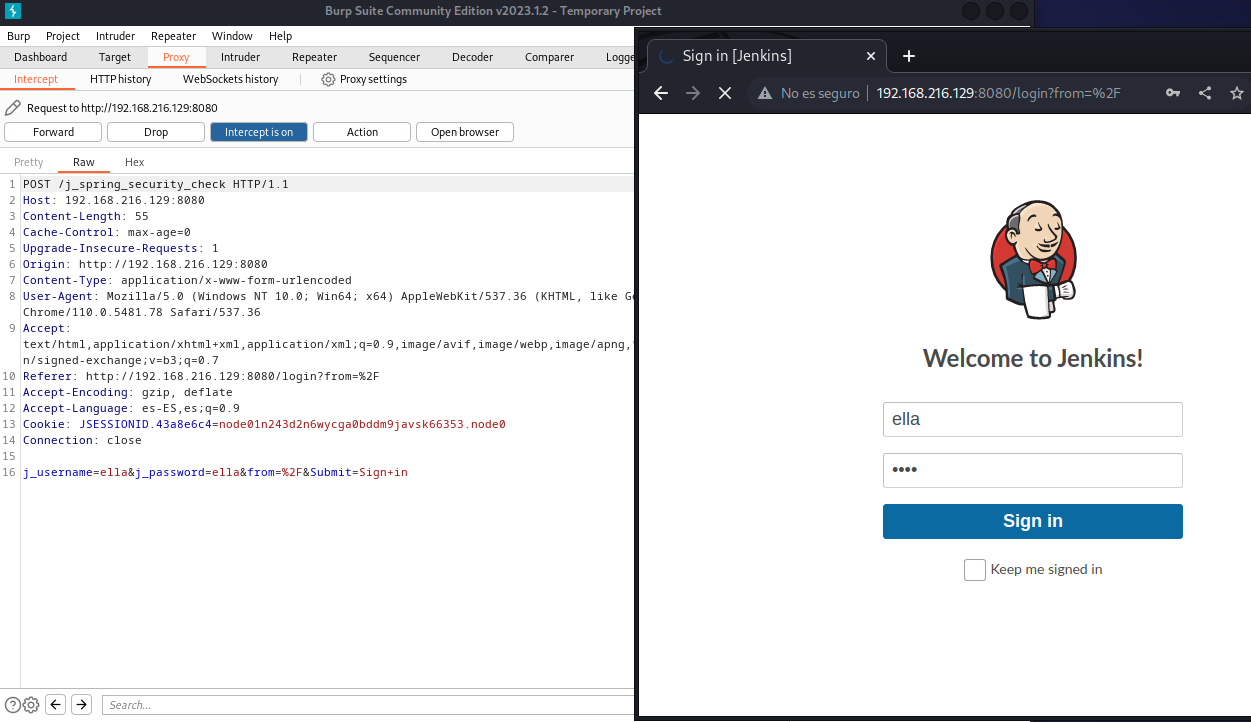Viewport: 1251px width, 722px height.
Task: Click the Forward button
Action: point(53,132)
